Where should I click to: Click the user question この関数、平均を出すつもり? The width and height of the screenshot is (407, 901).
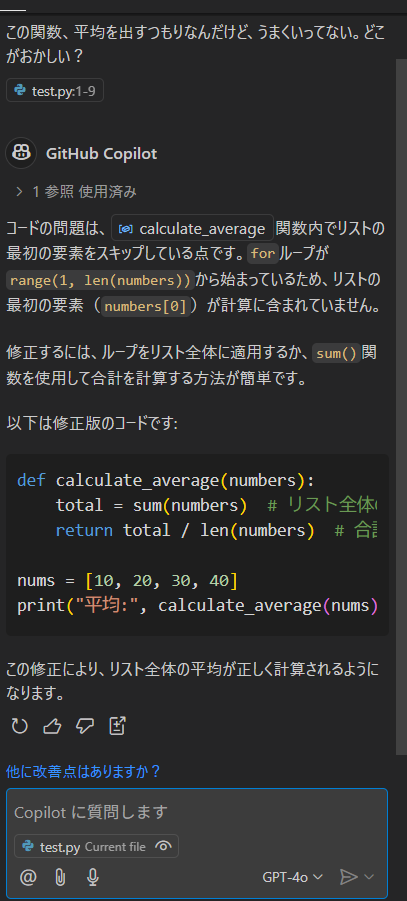click(195, 45)
